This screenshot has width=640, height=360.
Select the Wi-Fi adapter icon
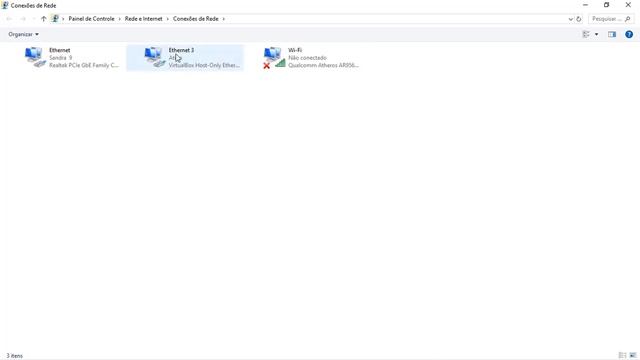pyautogui.click(x=274, y=58)
